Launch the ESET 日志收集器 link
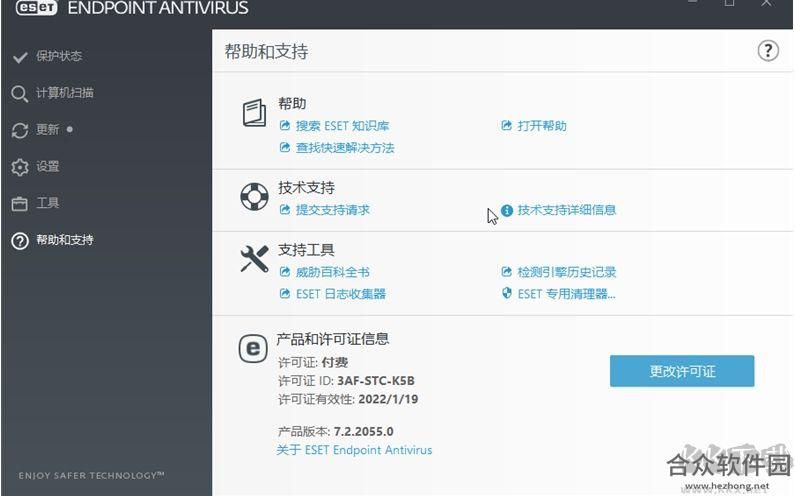The width and height of the screenshot is (795, 496). 341,294
